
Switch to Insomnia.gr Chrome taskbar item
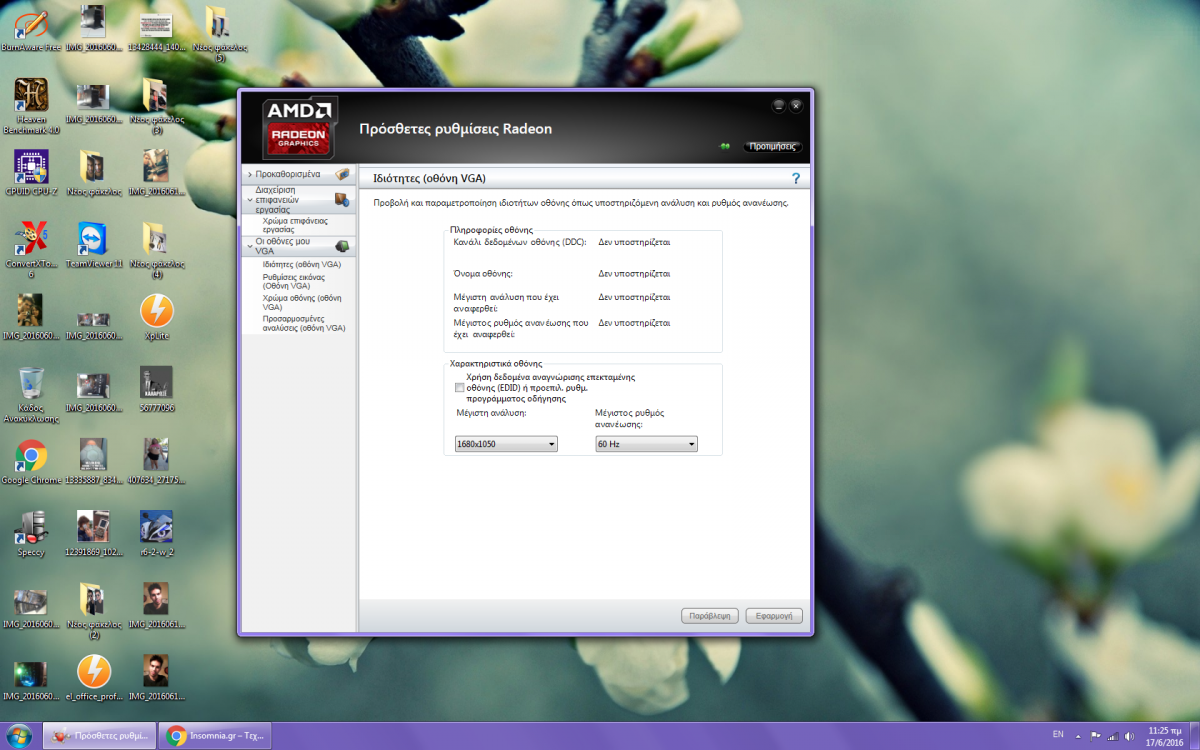point(216,735)
